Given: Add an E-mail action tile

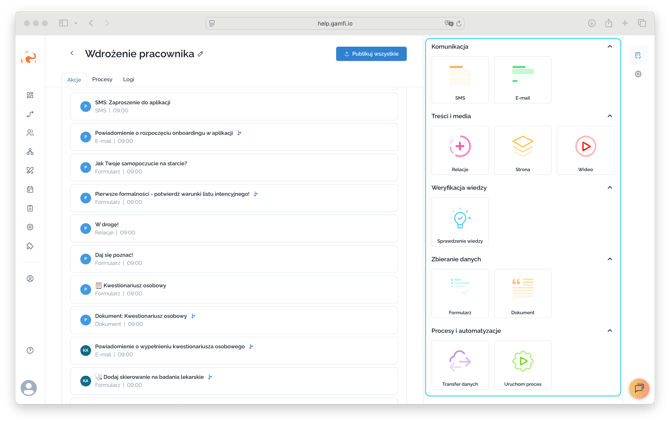Looking at the screenshot, I should [522, 80].
